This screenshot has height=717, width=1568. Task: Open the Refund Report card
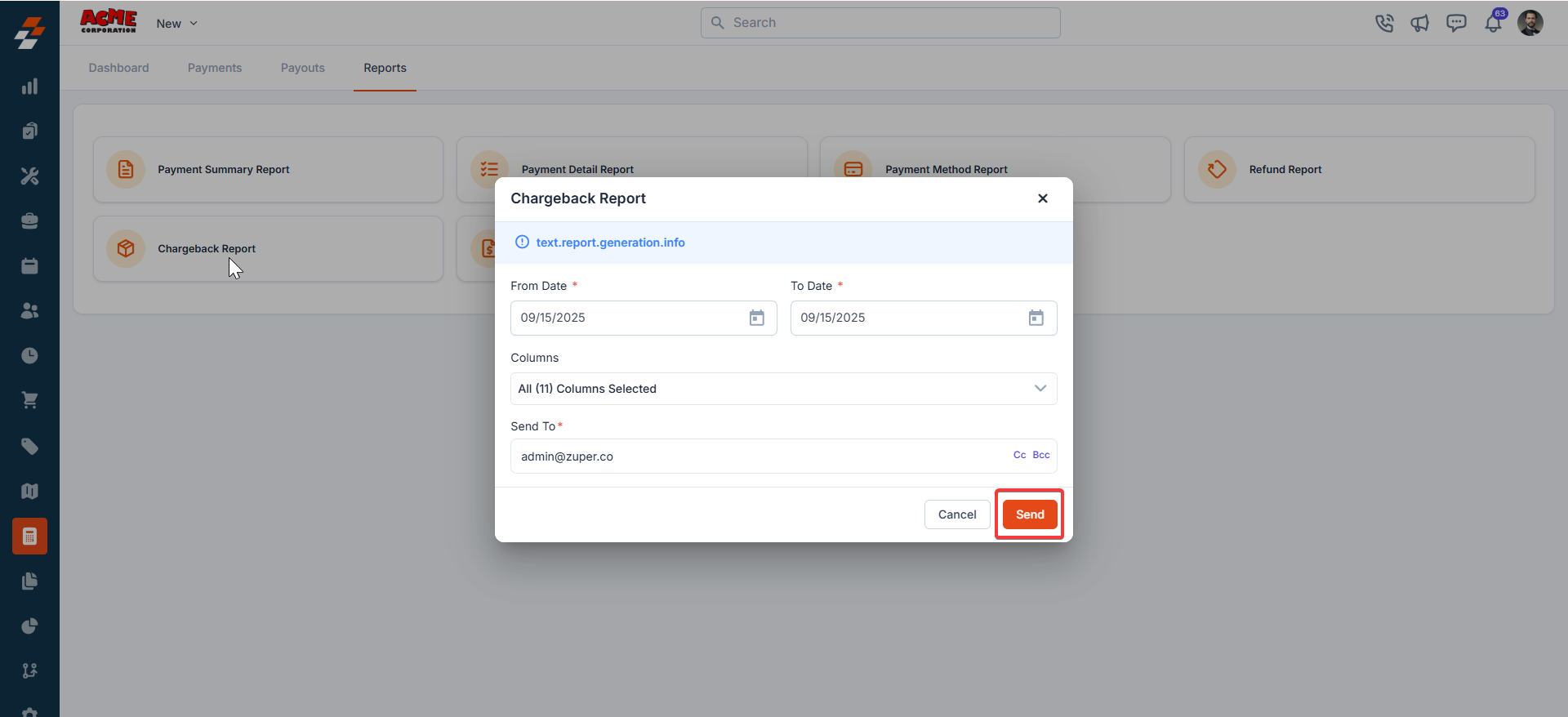coord(1360,170)
